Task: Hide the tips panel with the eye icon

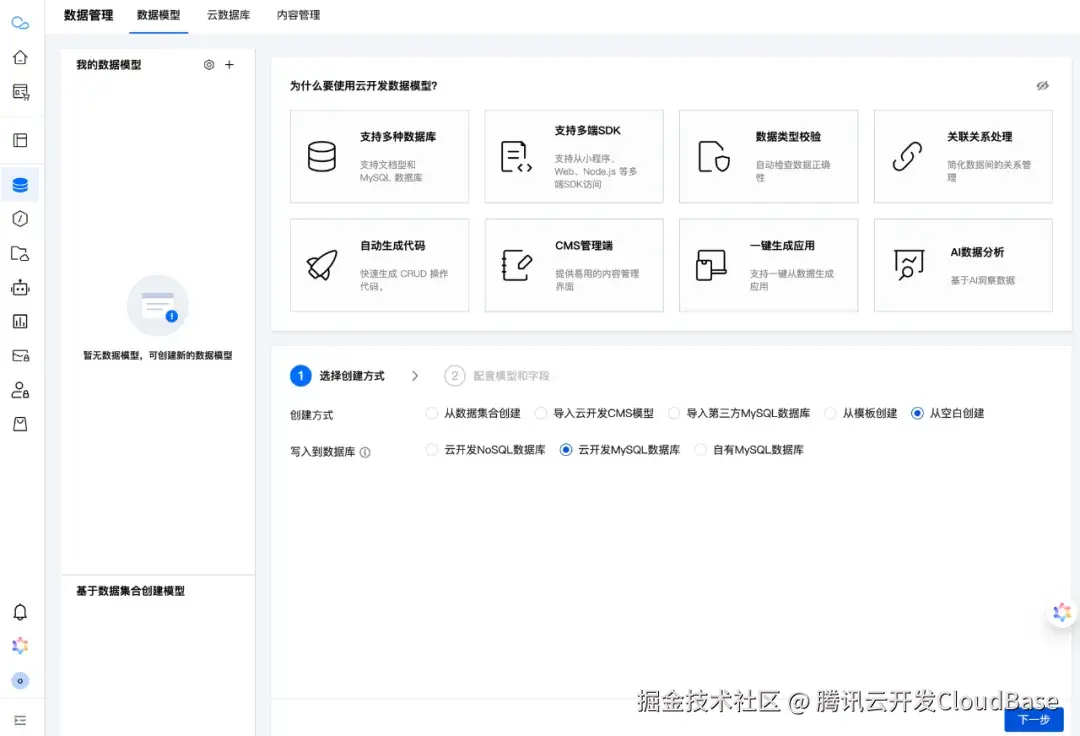Action: pos(1043,86)
